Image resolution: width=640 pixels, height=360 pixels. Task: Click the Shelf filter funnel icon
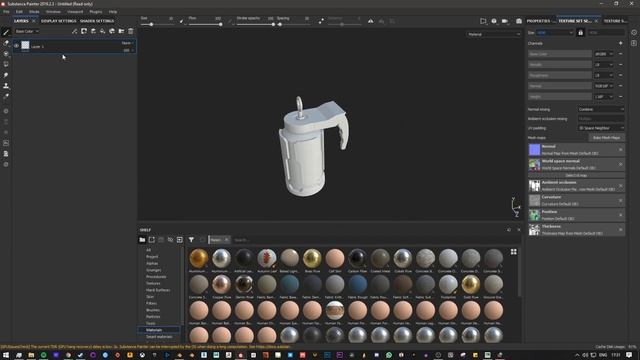[x=191, y=240]
